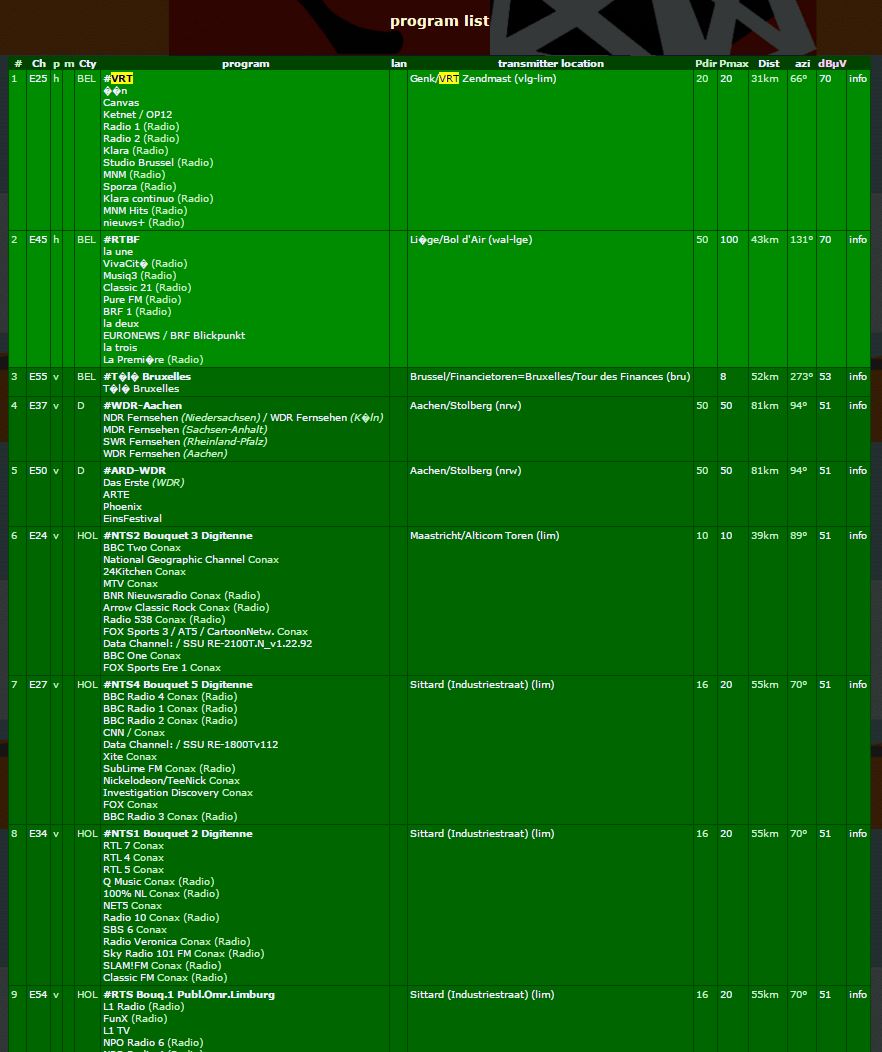Click the 'program list' page title
882x1052 pixels.
439,21
